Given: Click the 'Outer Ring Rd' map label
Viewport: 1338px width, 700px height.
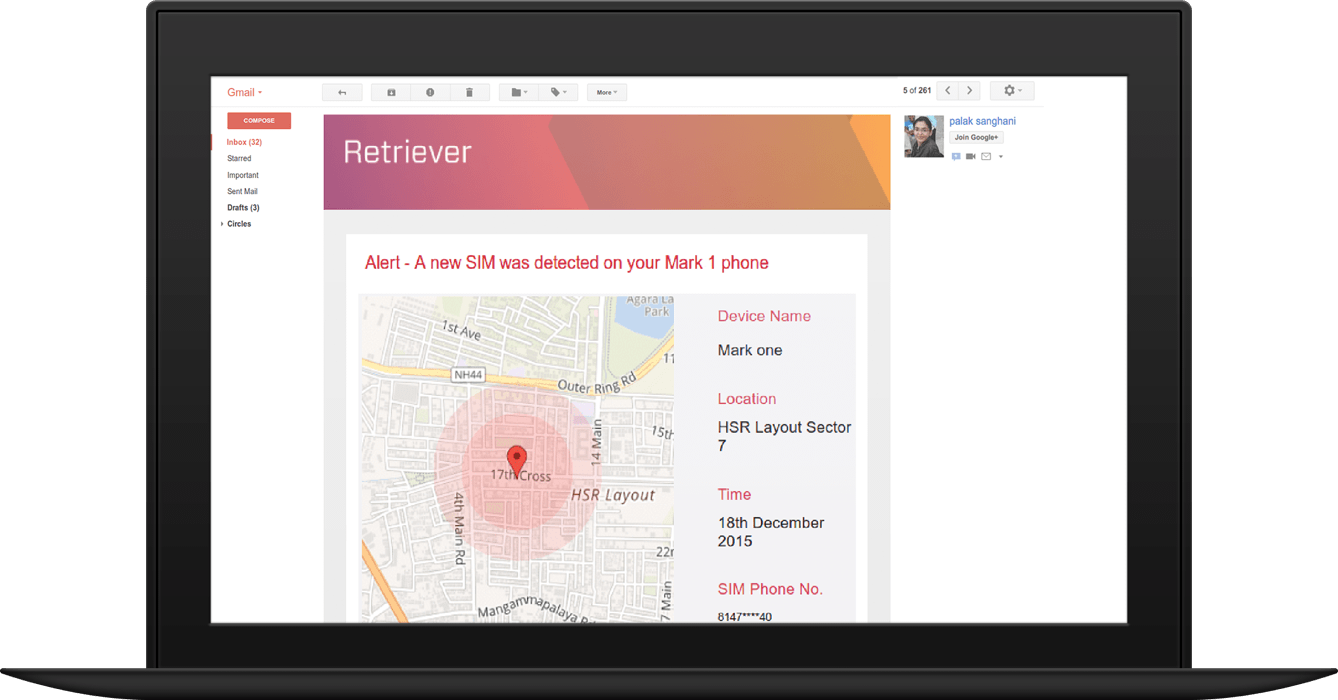Looking at the screenshot, I should click(597, 384).
